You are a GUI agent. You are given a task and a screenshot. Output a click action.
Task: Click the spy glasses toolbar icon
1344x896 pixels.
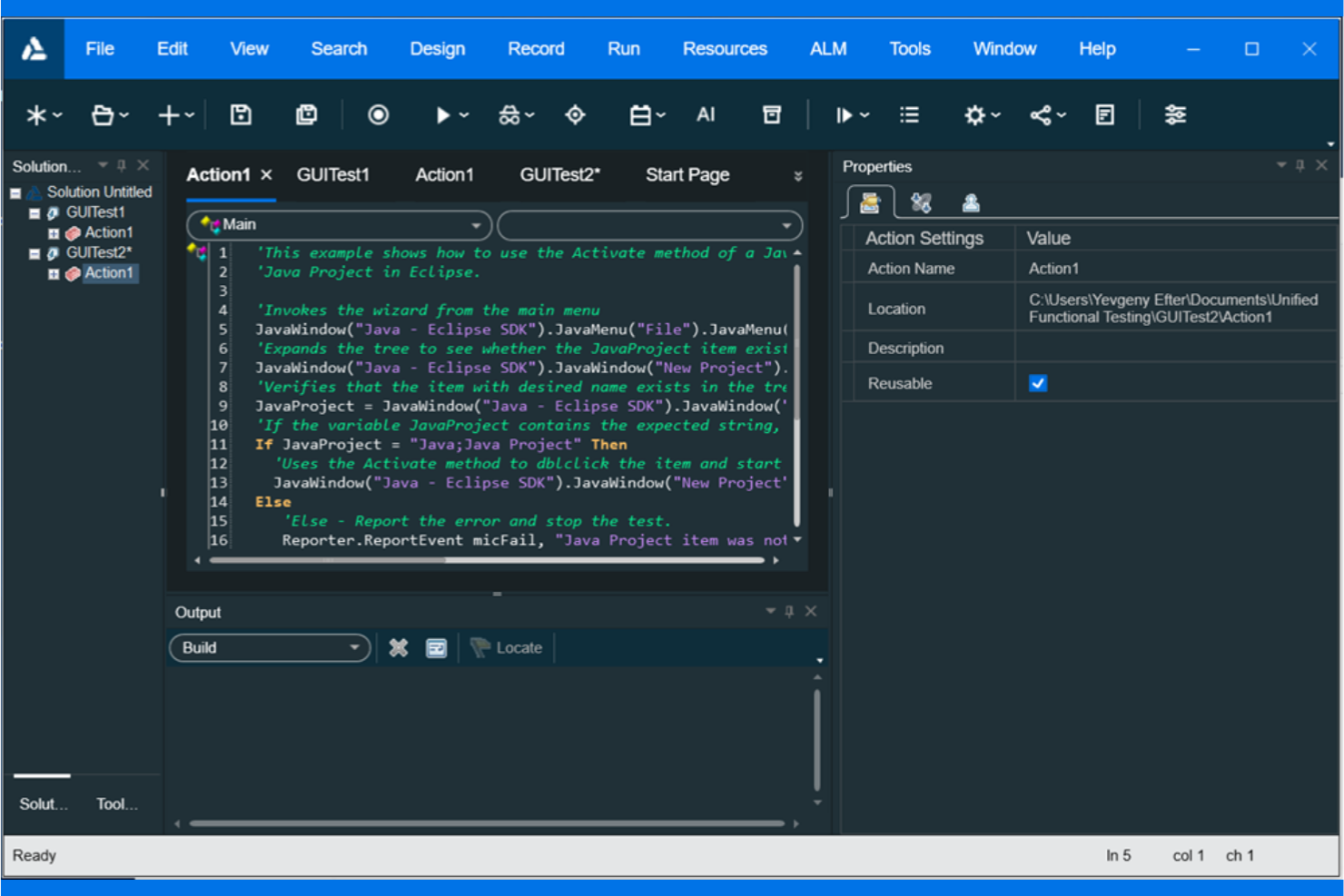point(509,115)
